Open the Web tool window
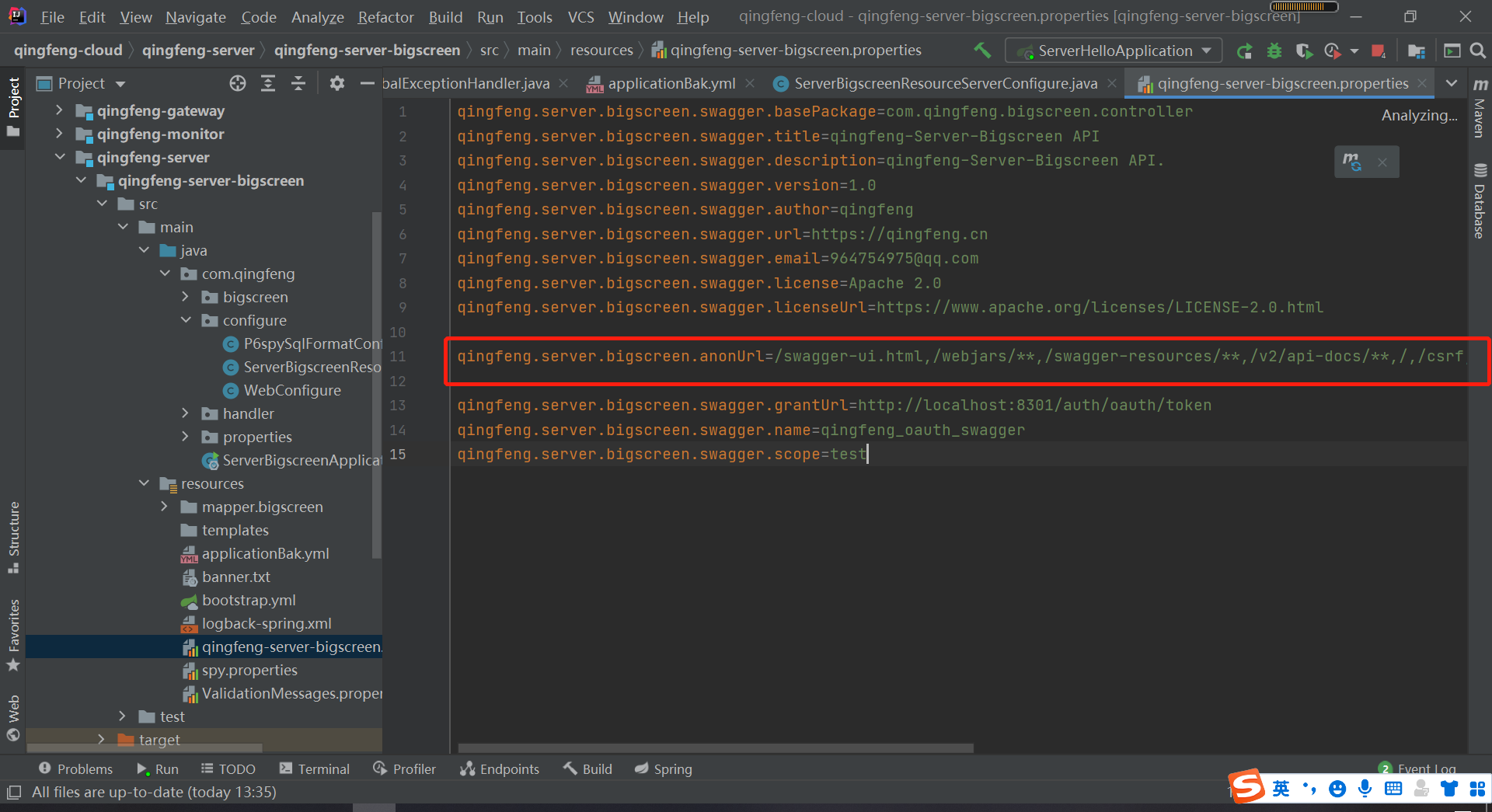1492x812 pixels. [x=13, y=718]
